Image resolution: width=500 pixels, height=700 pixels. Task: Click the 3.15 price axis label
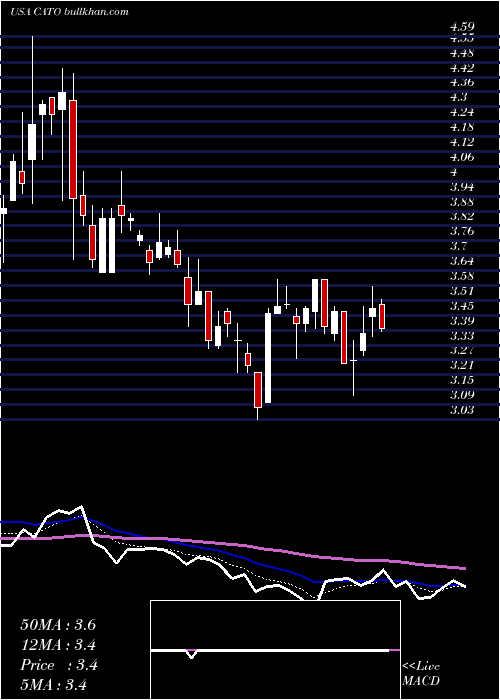point(462,380)
